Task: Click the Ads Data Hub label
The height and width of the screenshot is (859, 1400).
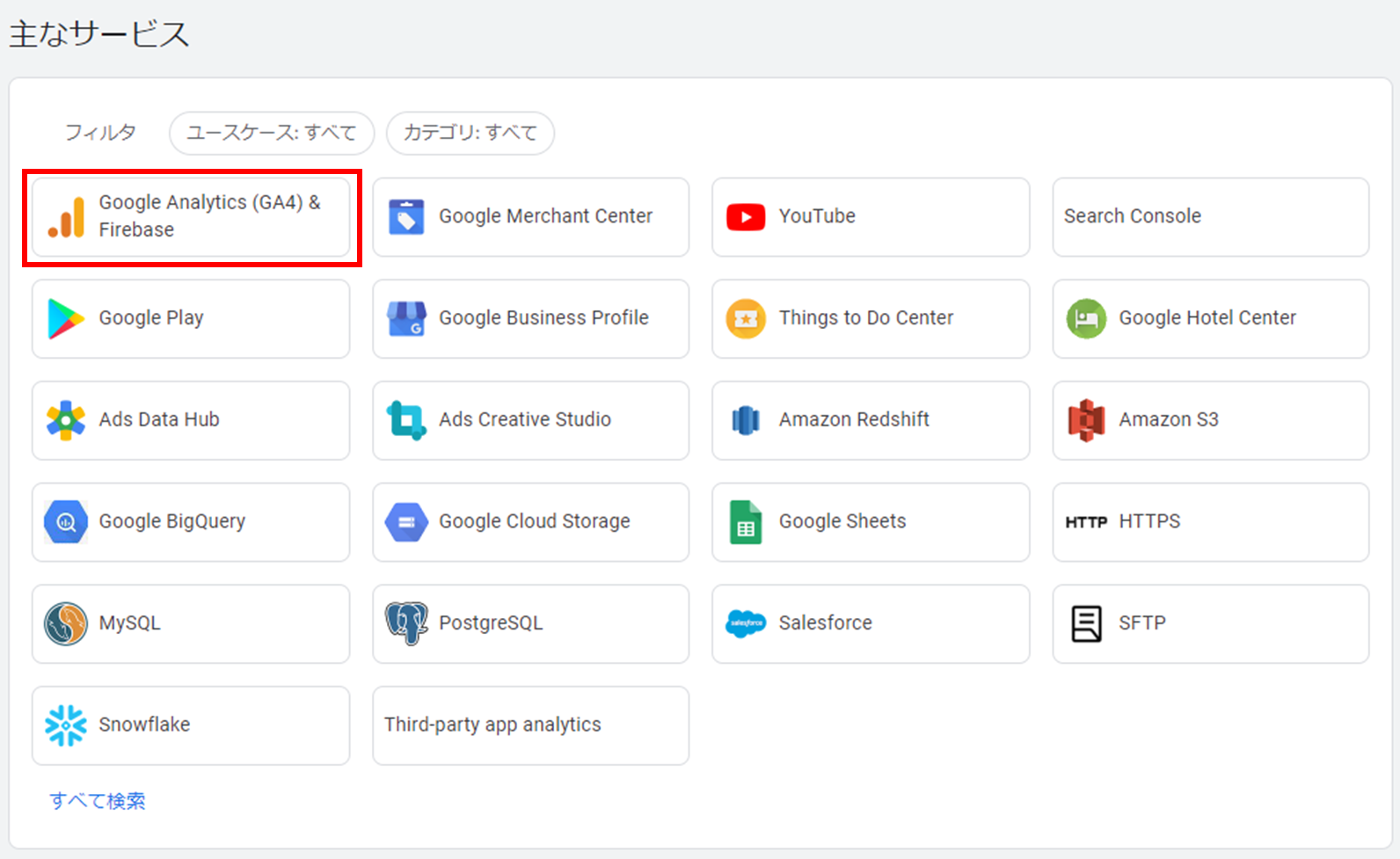Action: pyautogui.click(x=159, y=420)
